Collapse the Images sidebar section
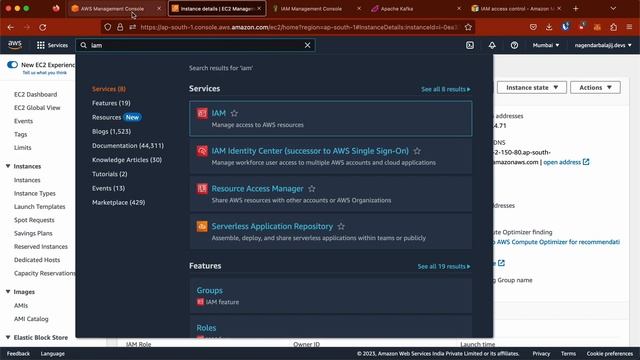 [8, 292]
